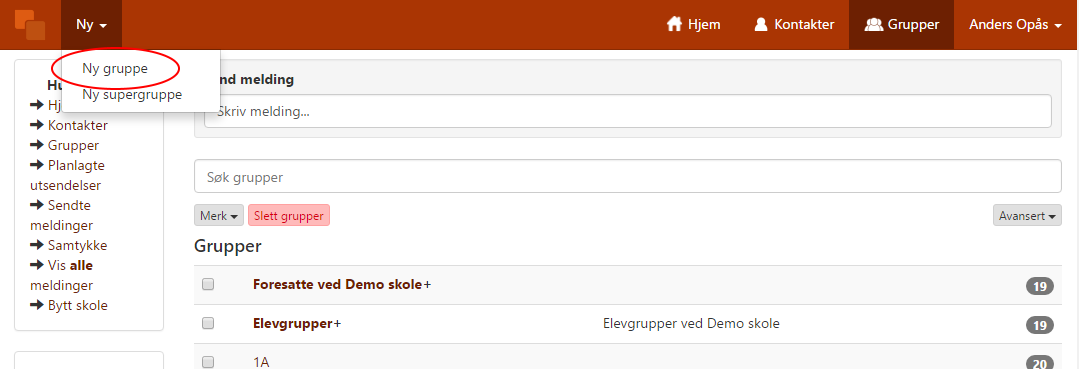The height and width of the screenshot is (383, 1079).
Task: Tick the checkbox for group 1A
Action: tap(208, 362)
